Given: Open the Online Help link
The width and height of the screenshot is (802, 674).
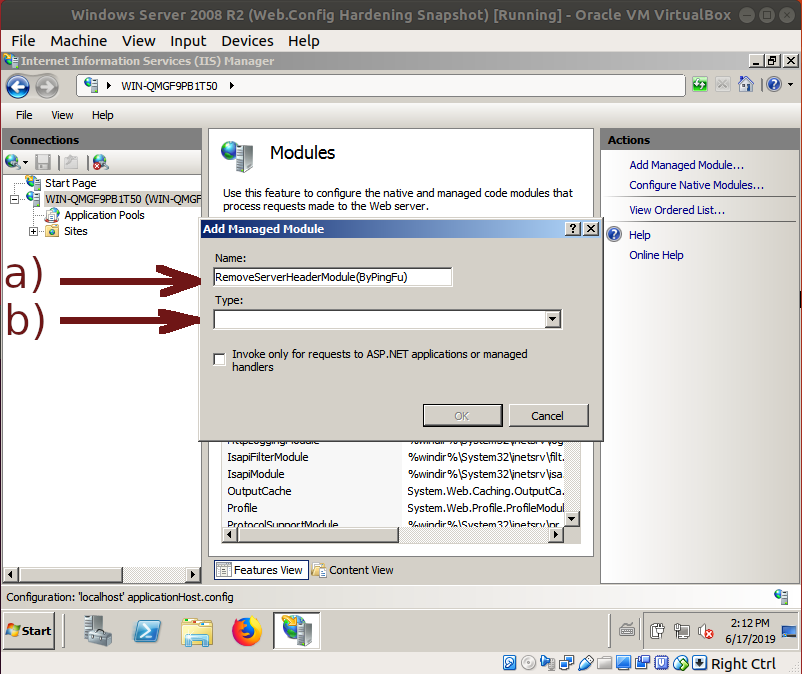Looking at the screenshot, I should tap(656, 255).
